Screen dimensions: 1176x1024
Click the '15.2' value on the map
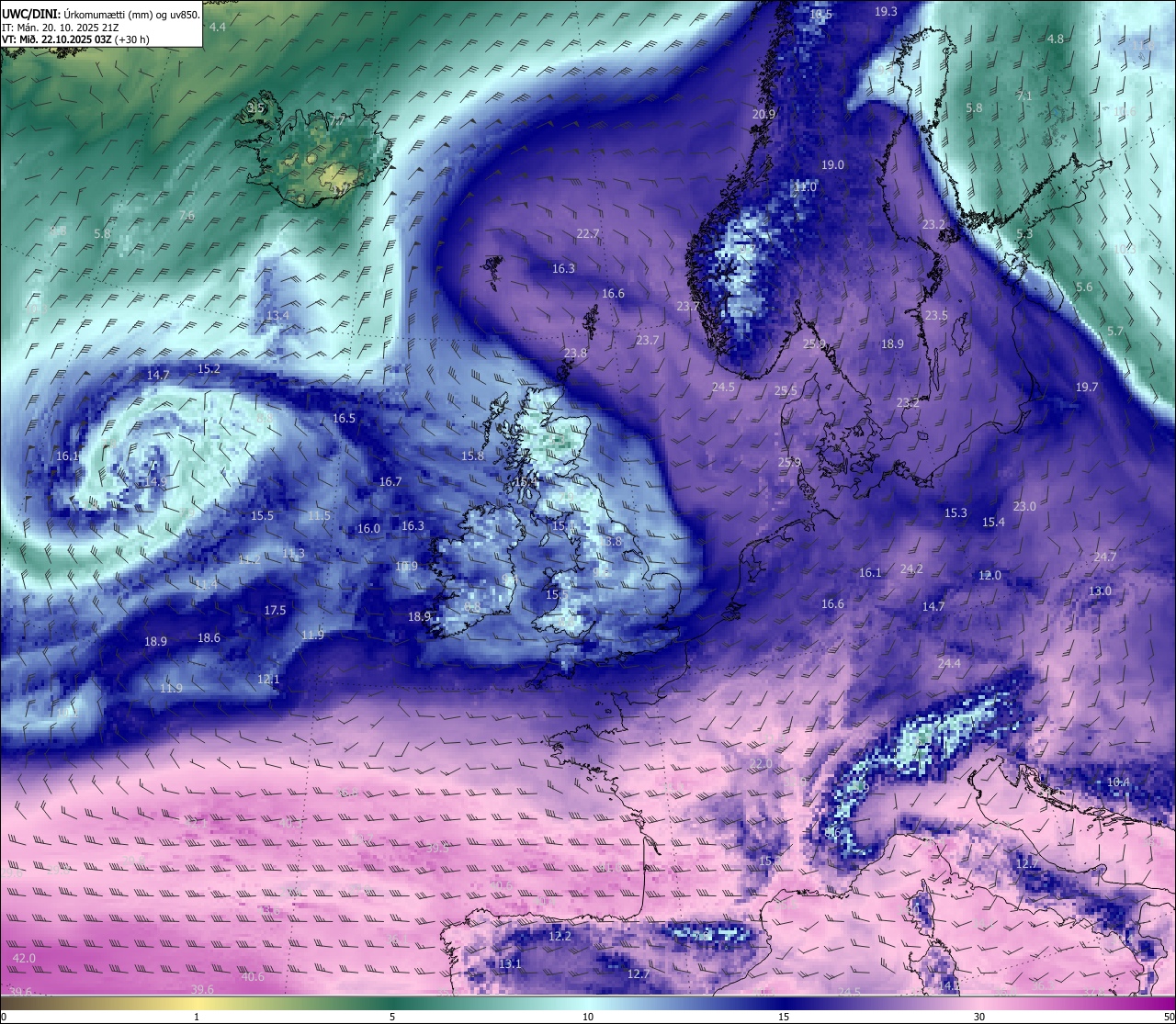(x=209, y=369)
